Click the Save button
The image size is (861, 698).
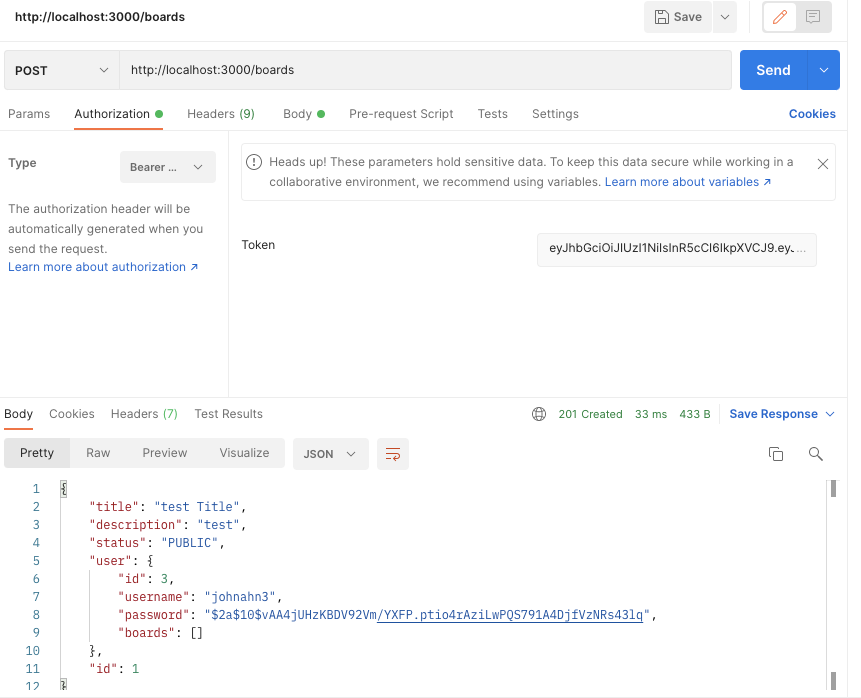[x=678, y=17]
